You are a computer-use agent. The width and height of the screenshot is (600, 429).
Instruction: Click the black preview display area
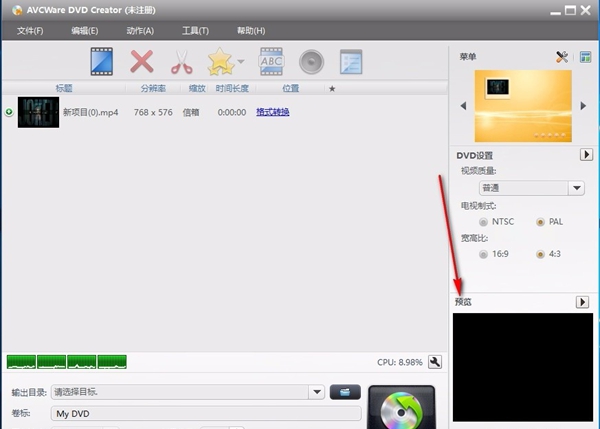tap(523, 367)
